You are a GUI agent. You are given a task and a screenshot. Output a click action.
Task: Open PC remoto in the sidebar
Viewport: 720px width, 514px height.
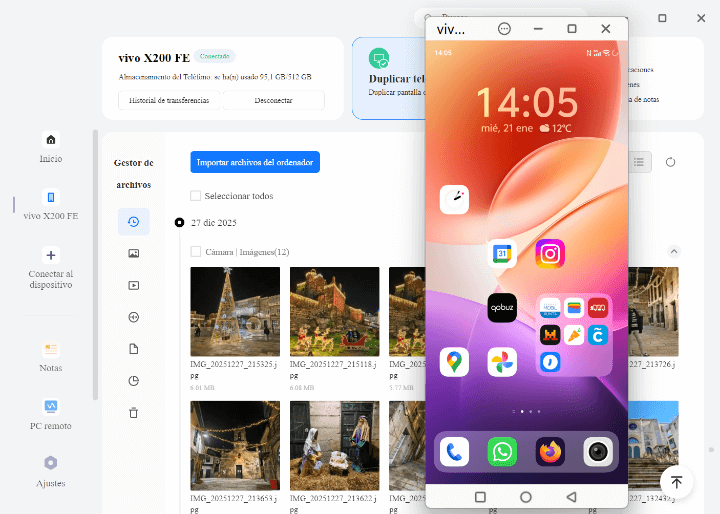(x=51, y=414)
